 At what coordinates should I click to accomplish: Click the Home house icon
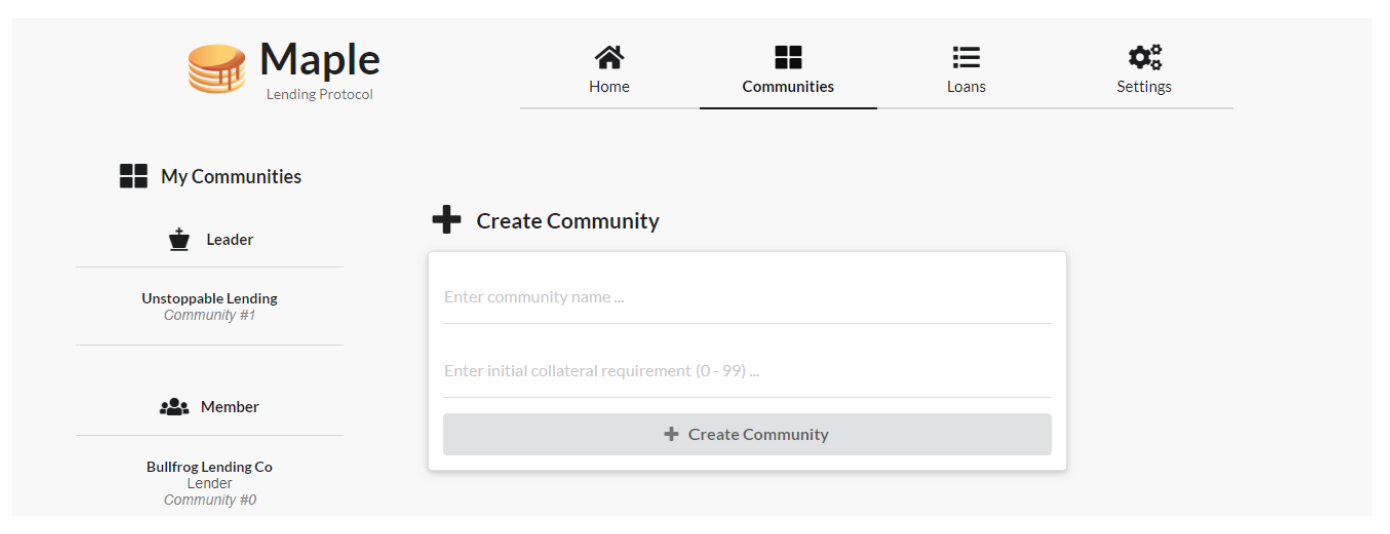click(609, 57)
